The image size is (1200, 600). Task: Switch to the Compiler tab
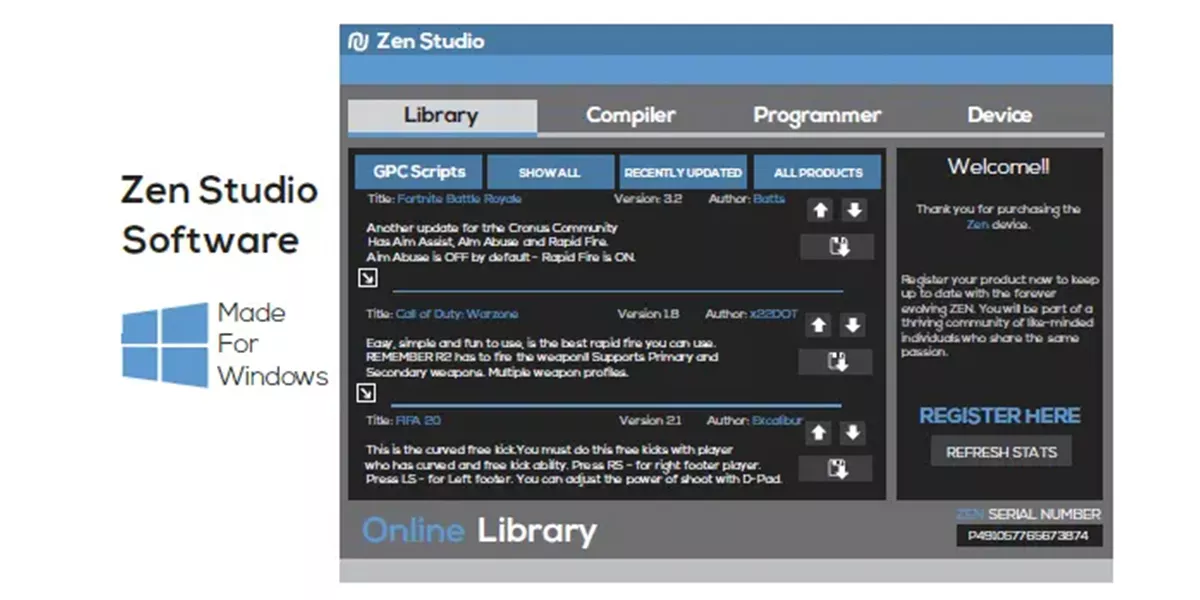(x=630, y=115)
